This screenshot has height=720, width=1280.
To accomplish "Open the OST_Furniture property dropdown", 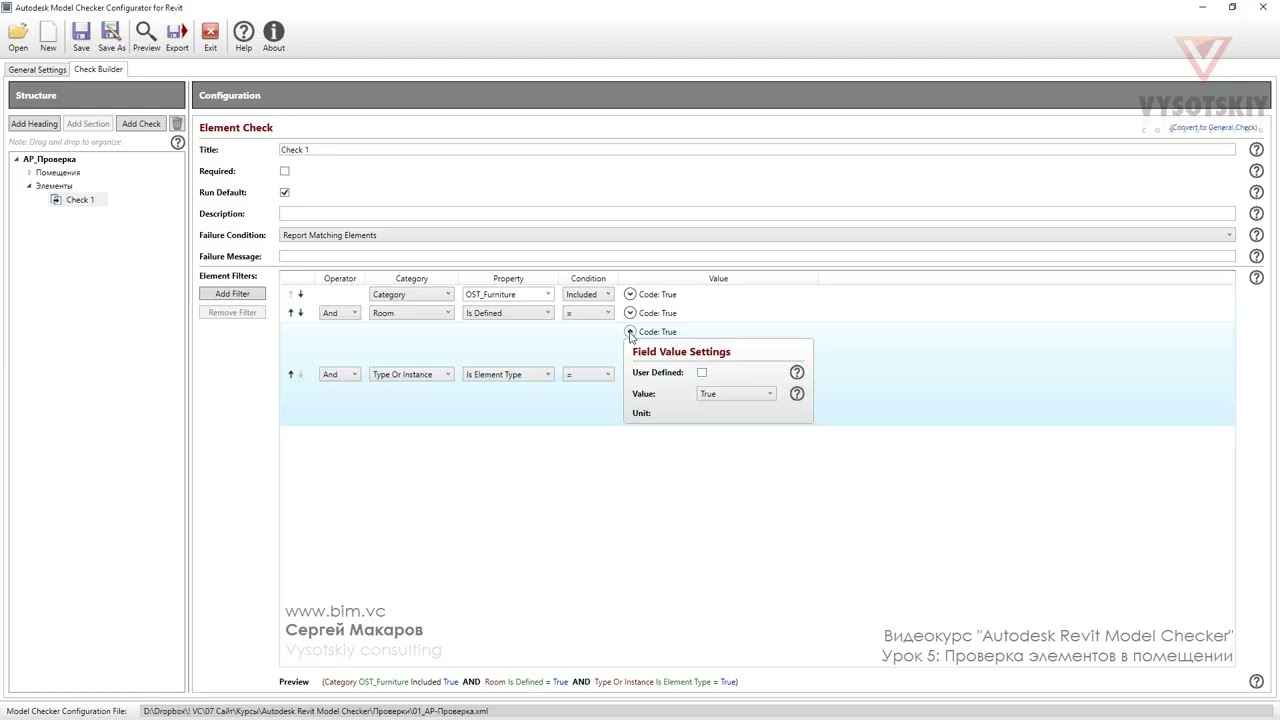I will (x=508, y=294).
